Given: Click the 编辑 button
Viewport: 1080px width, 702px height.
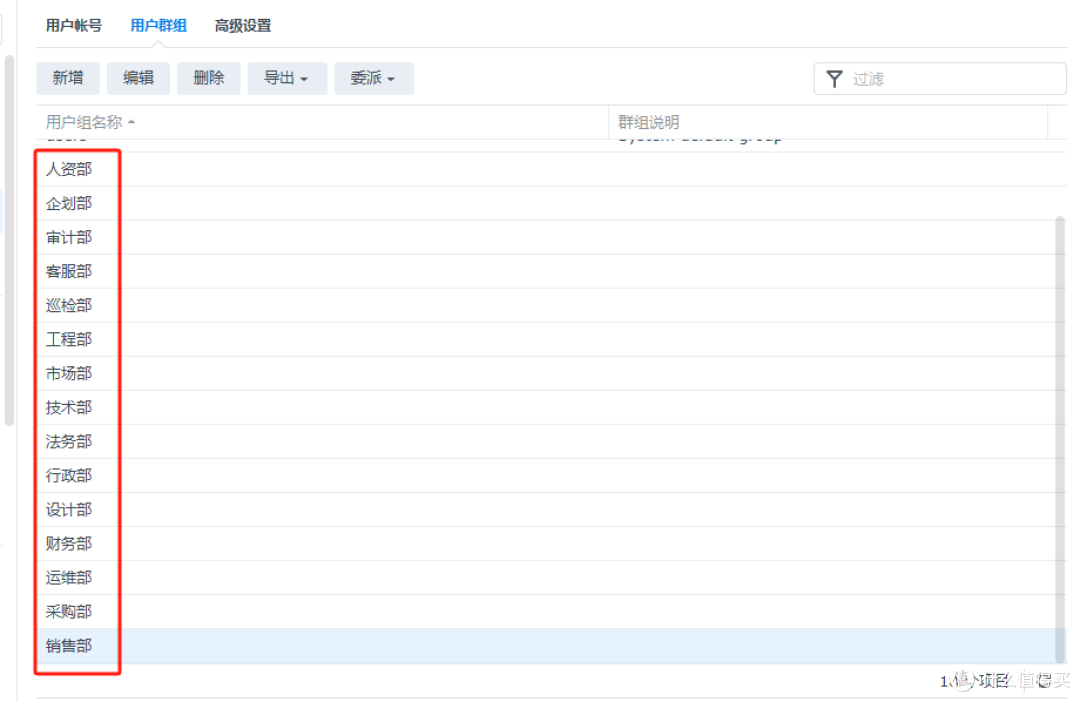Looking at the screenshot, I should point(138,79).
